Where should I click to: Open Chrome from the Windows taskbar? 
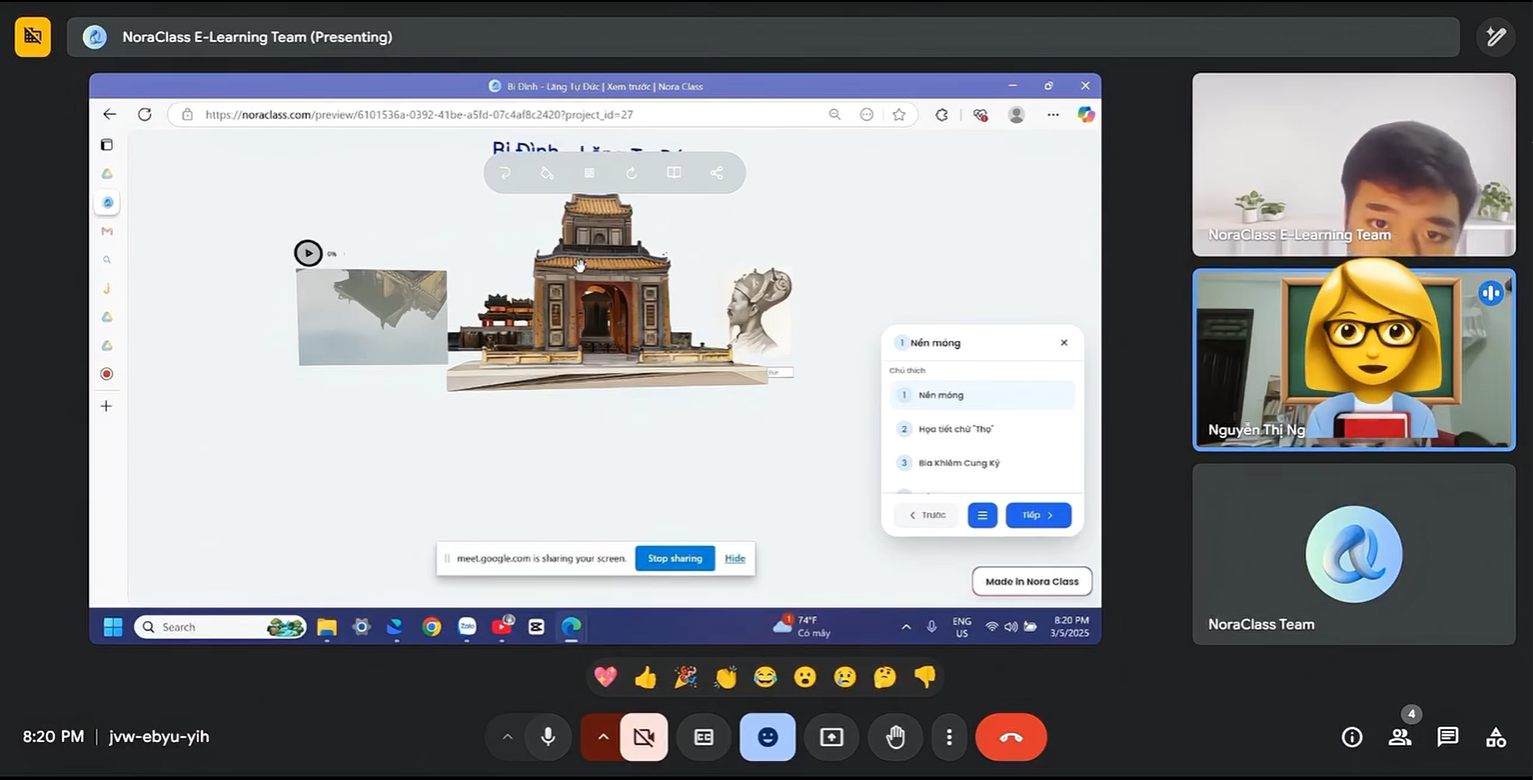(x=432, y=627)
